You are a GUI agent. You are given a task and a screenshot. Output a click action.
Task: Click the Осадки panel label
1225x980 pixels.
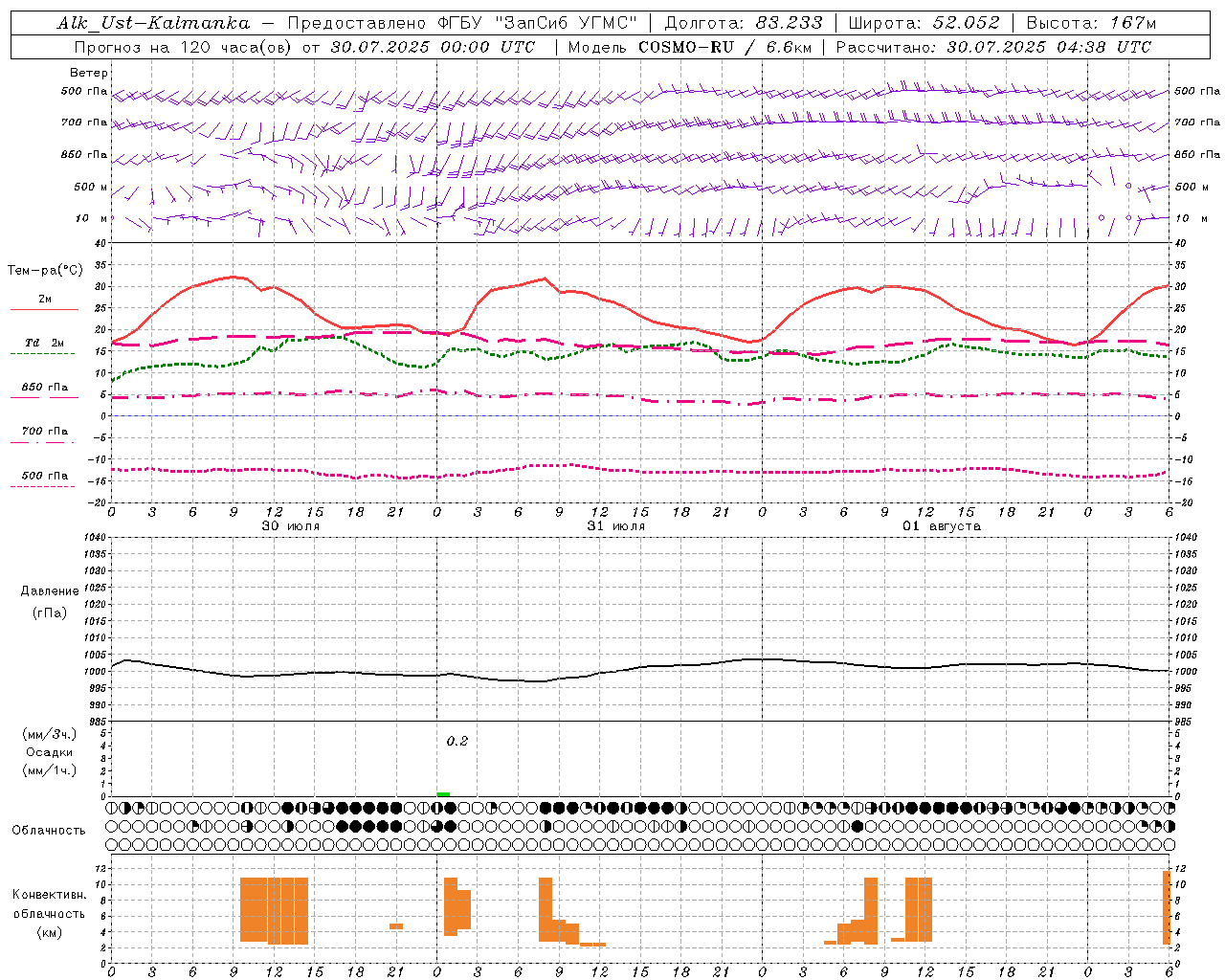pos(50,752)
